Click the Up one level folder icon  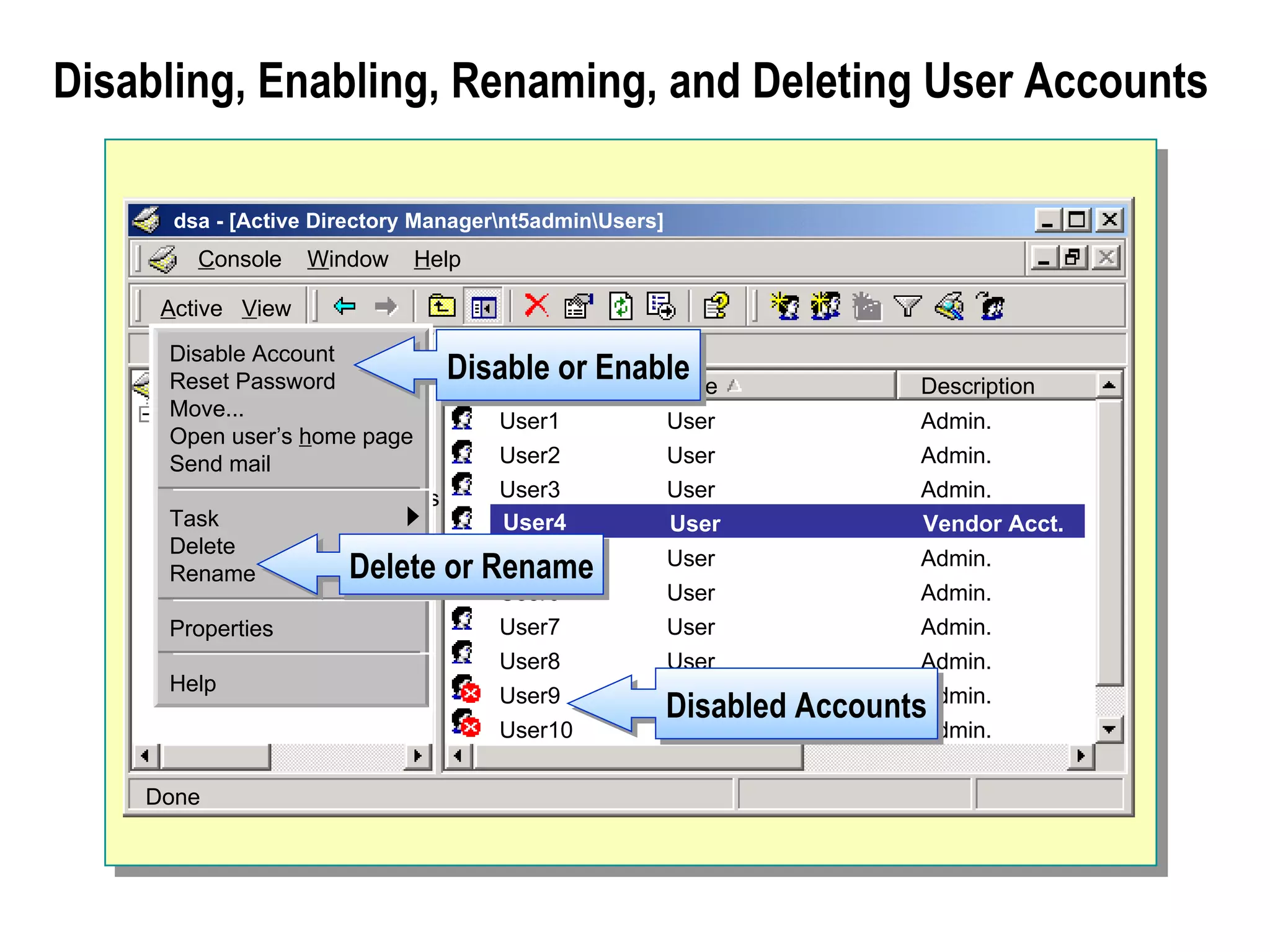coord(442,306)
